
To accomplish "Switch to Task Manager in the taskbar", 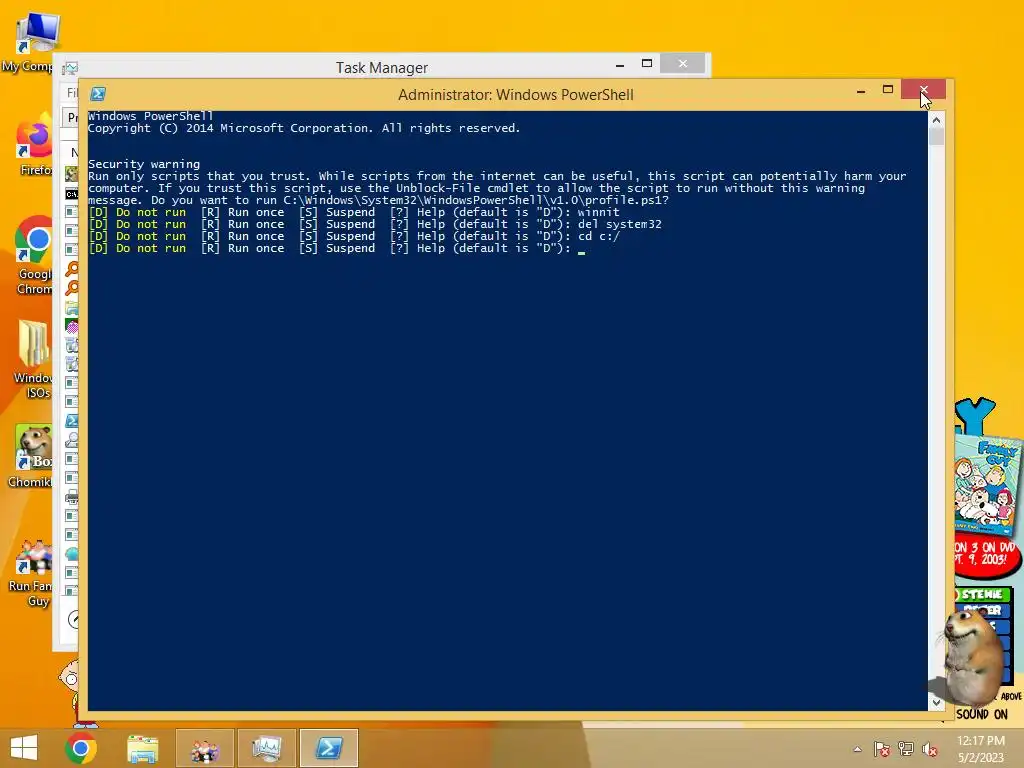I will (x=266, y=748).
